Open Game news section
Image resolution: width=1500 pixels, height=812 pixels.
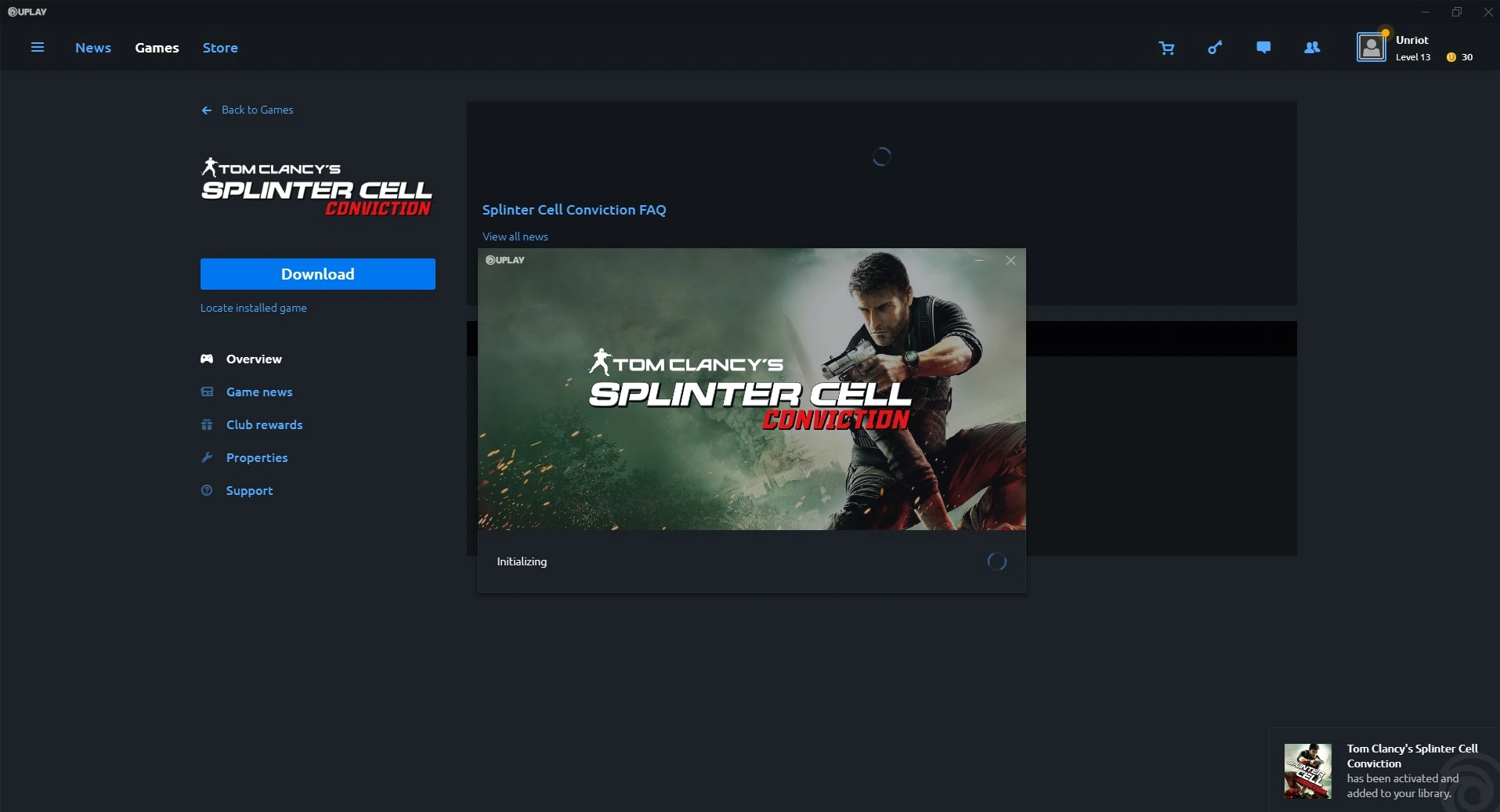point(259,392)
